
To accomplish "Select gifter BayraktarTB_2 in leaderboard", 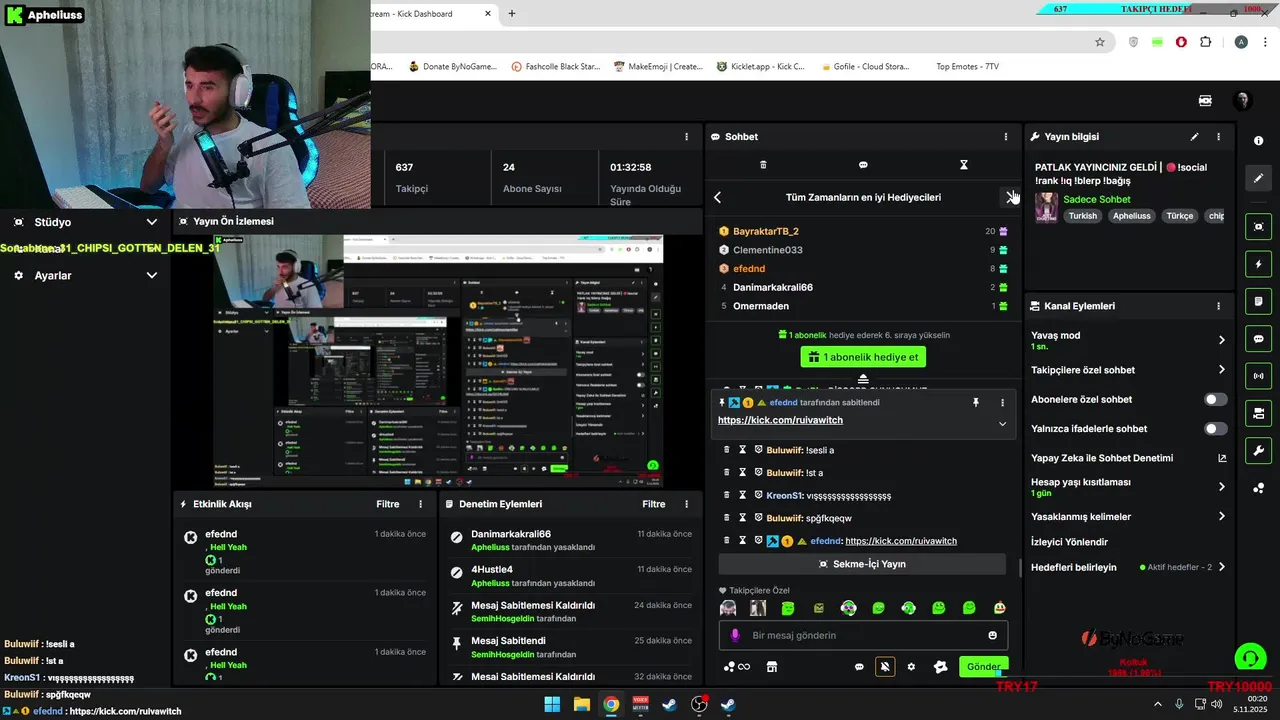I will point(766,231).
